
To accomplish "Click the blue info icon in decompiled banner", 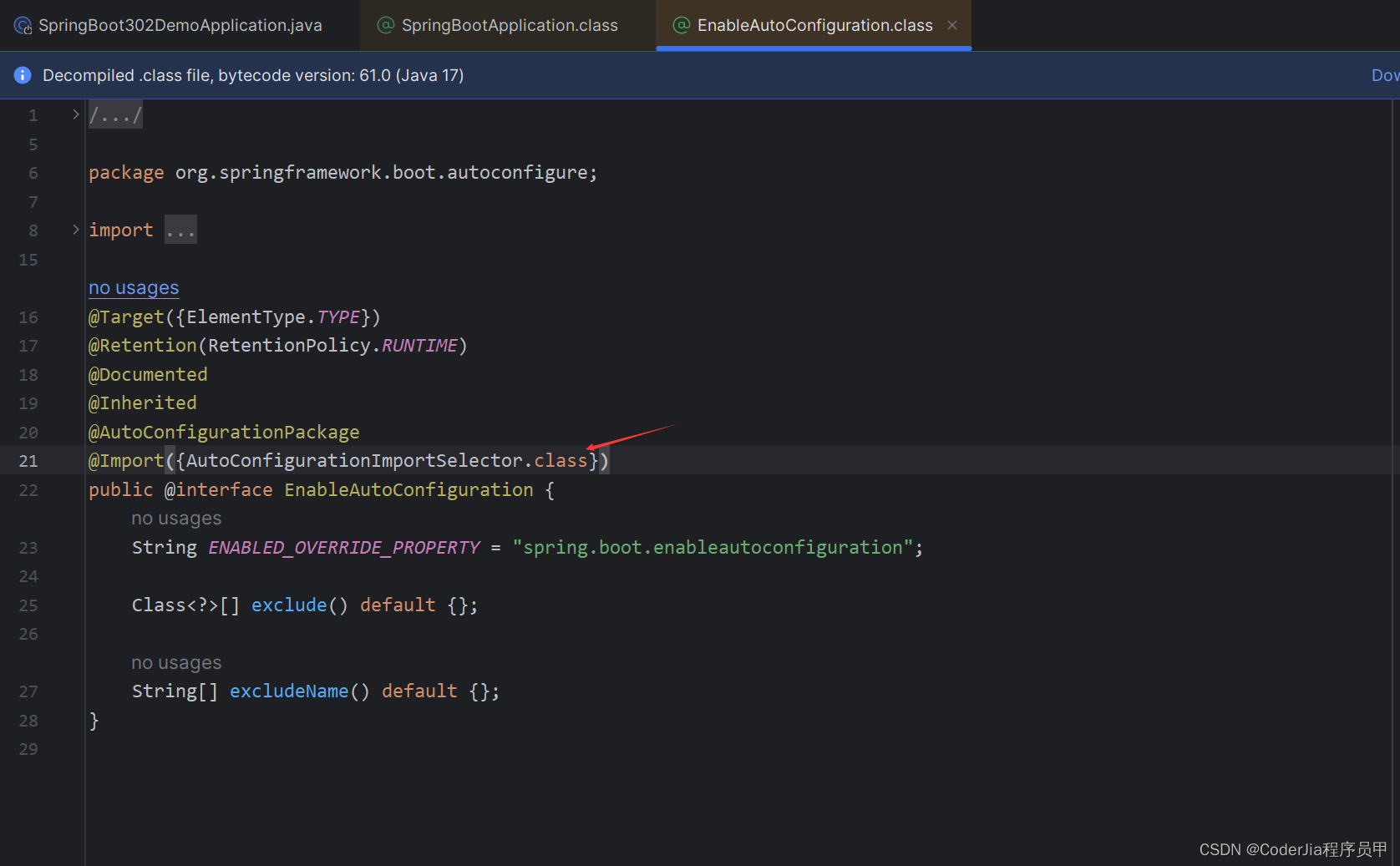I will click(23, 75).
